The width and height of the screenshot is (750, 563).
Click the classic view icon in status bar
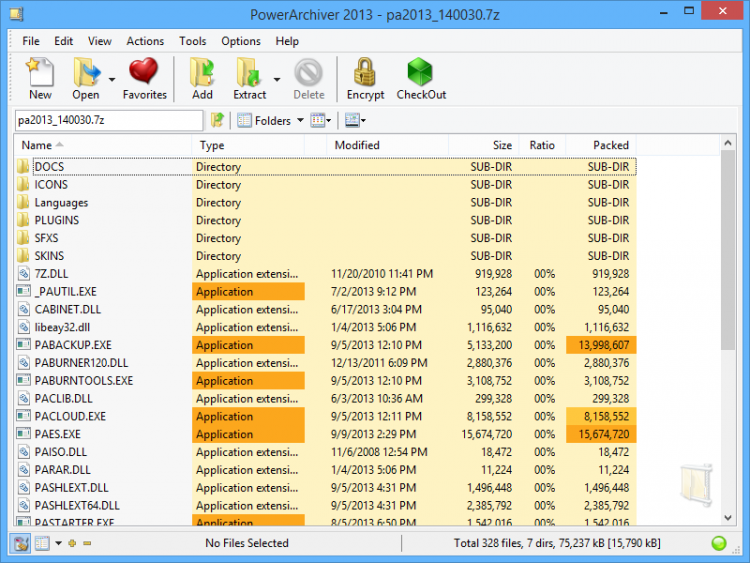click(x=21, y=543)
